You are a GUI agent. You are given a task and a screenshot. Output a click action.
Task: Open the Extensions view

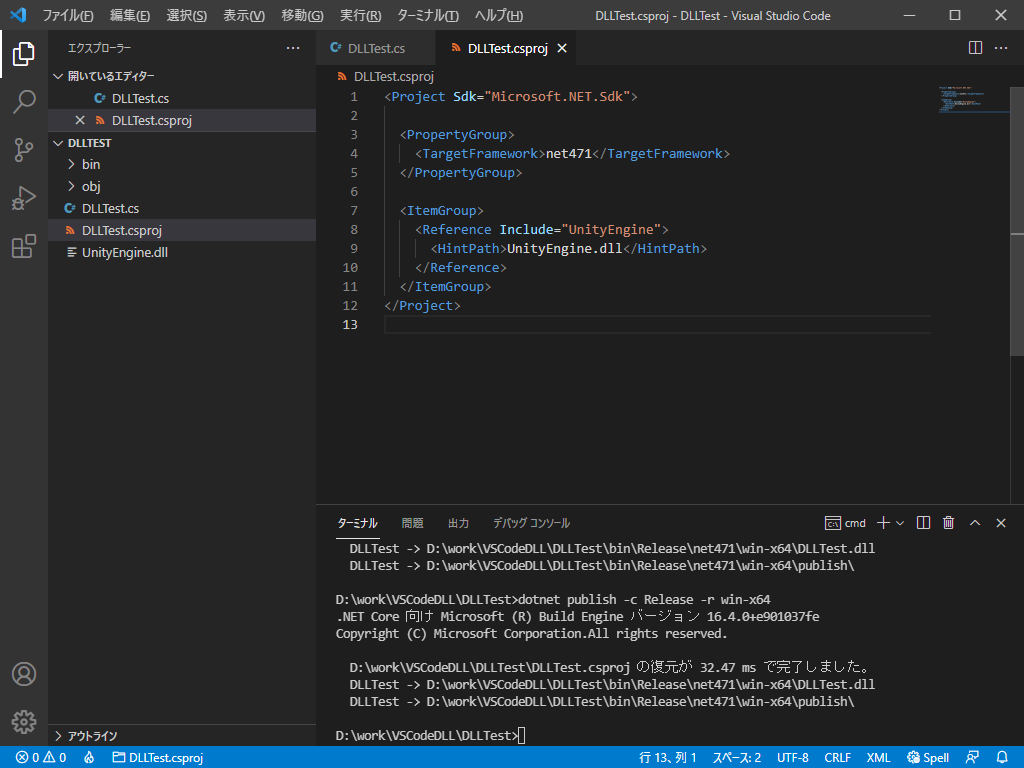click(x=24, y=247)
